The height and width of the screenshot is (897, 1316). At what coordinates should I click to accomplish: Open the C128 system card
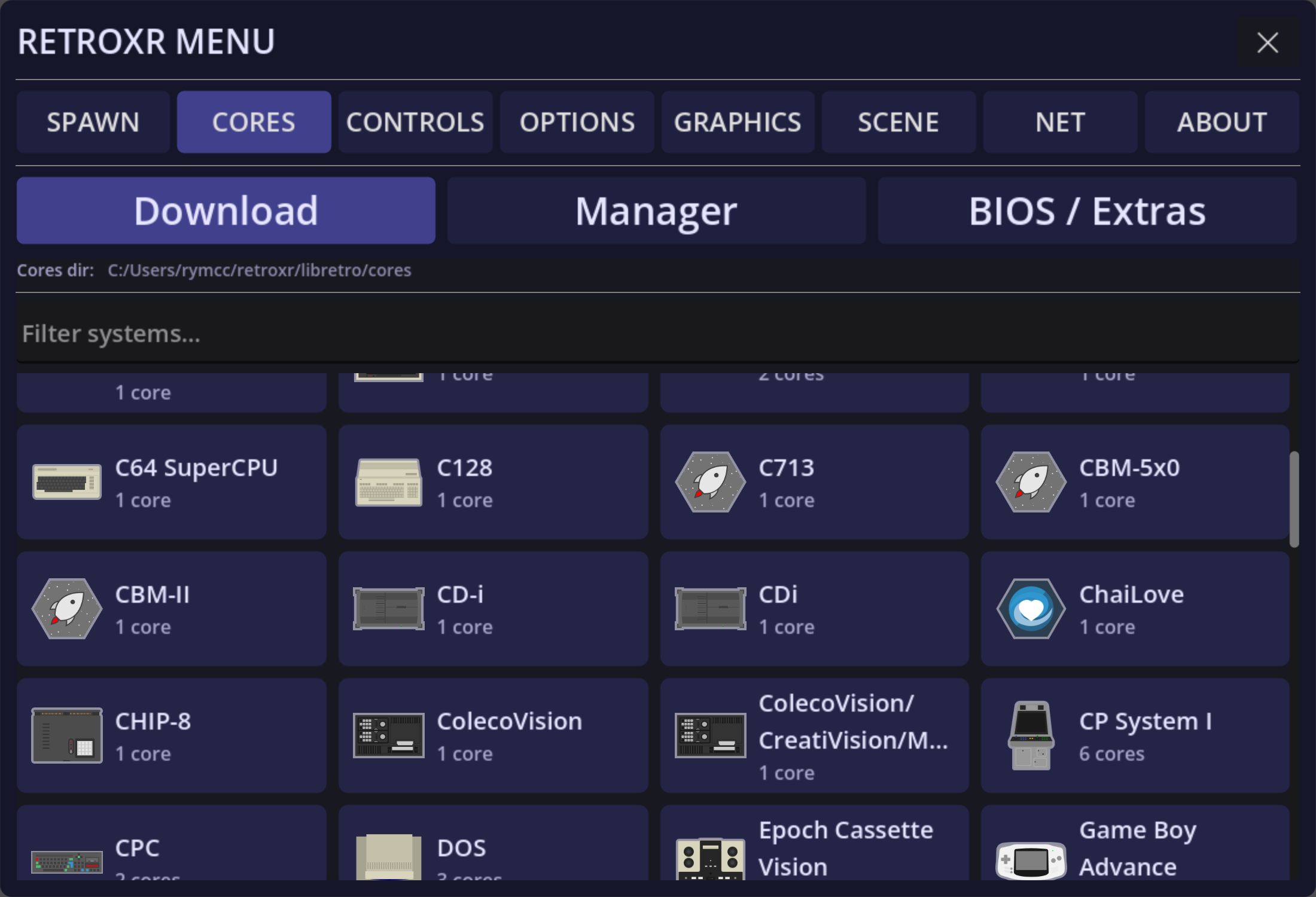coord(493,482)
